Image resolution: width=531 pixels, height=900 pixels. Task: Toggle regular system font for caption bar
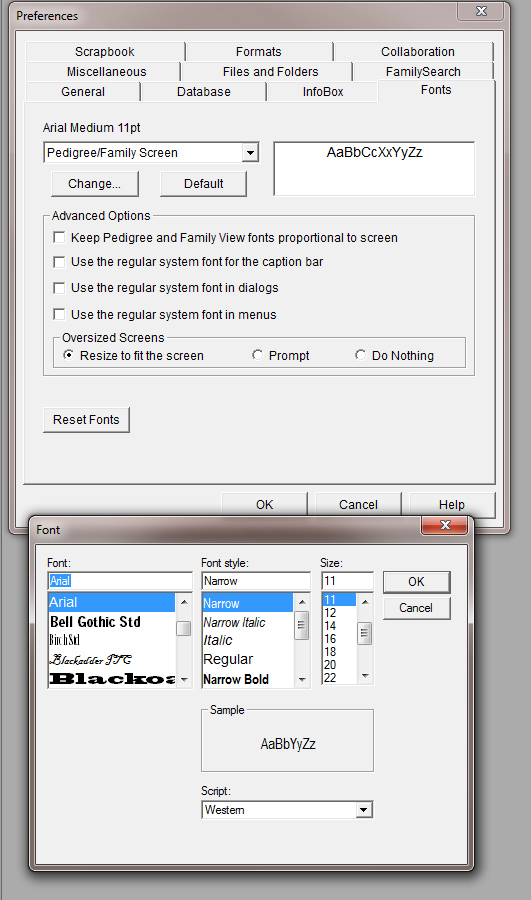[59, 262]
